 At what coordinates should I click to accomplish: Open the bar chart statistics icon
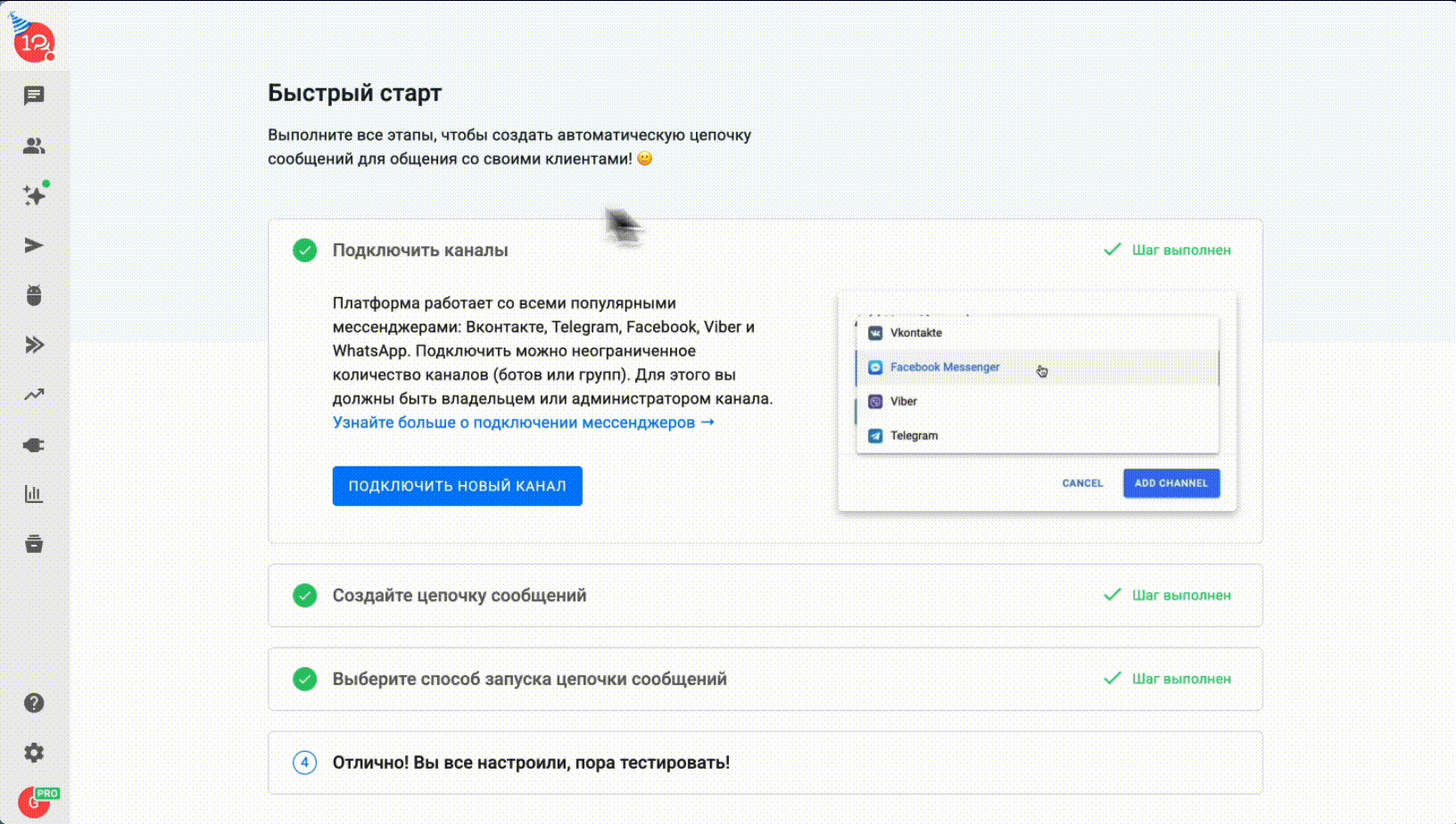[34, 494]
